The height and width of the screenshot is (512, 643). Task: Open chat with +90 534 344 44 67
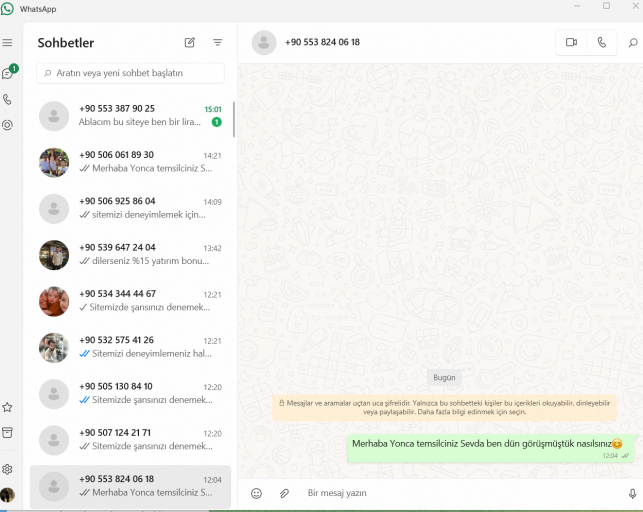coord(130,301)
